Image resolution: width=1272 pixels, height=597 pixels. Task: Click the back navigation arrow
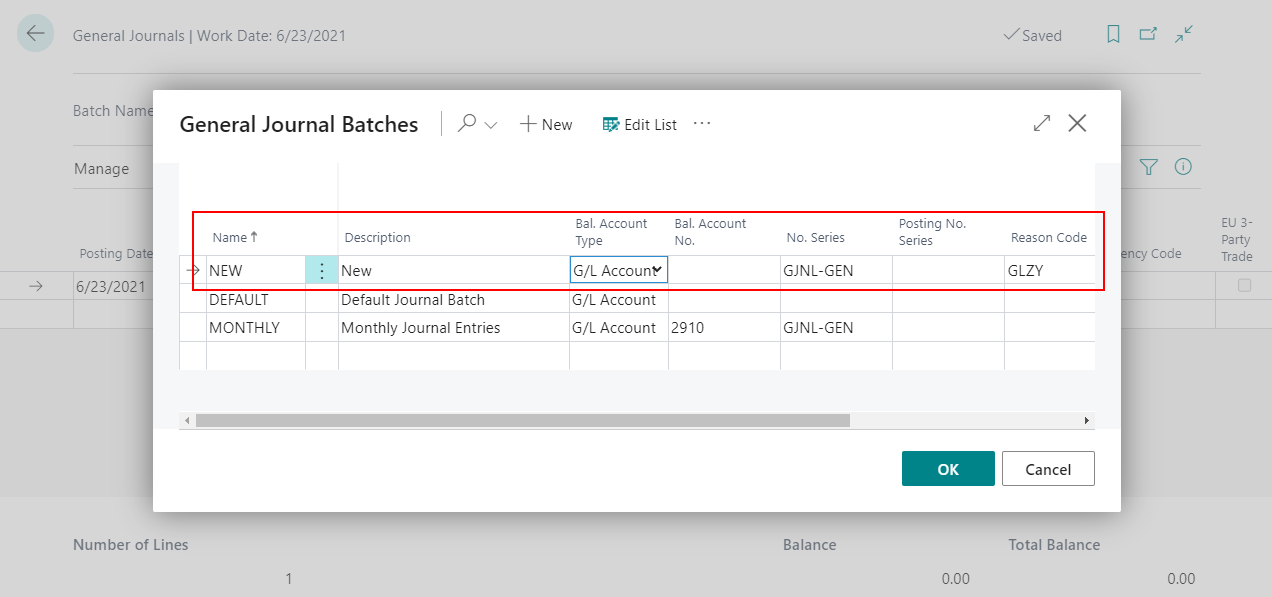coord(35,33)
